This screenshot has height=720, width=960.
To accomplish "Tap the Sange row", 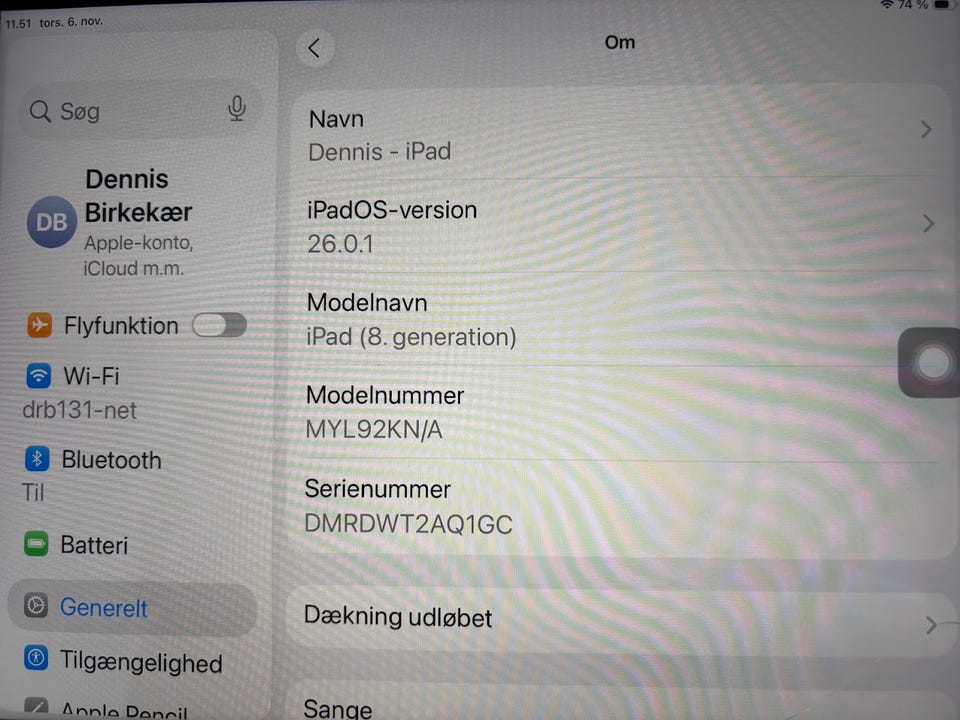I will coord(621,703).
